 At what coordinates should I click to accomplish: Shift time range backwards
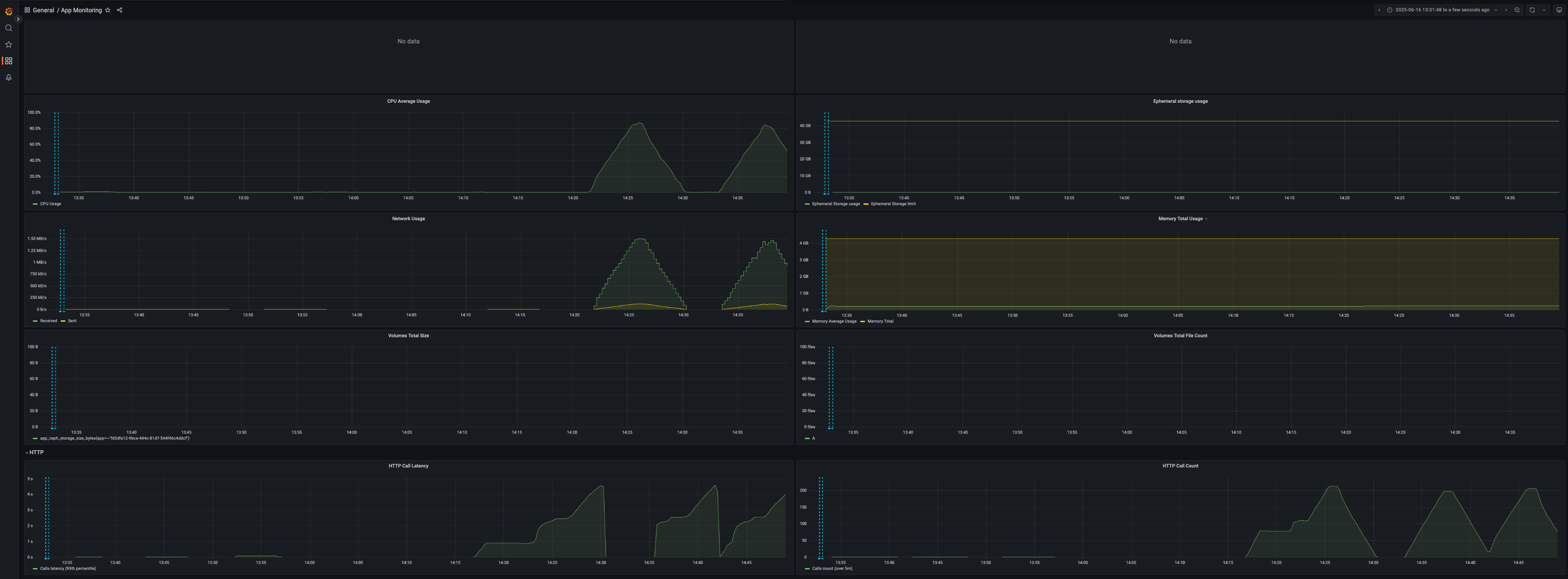1379,11
